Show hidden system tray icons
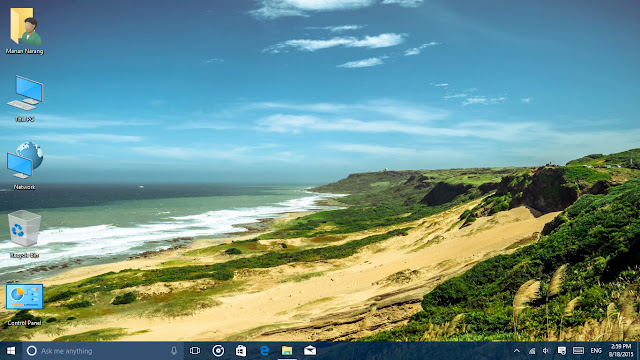 [517, 351]
